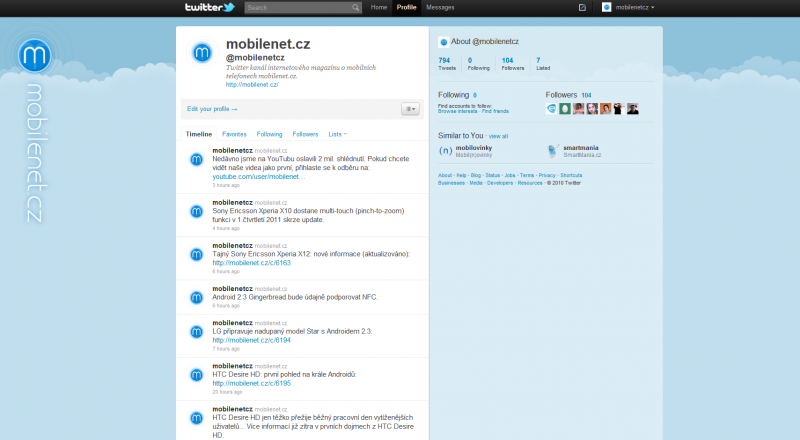
Task: Open the smartmania similar account icon
Action: pyautogui.click(x=553, y=151)
